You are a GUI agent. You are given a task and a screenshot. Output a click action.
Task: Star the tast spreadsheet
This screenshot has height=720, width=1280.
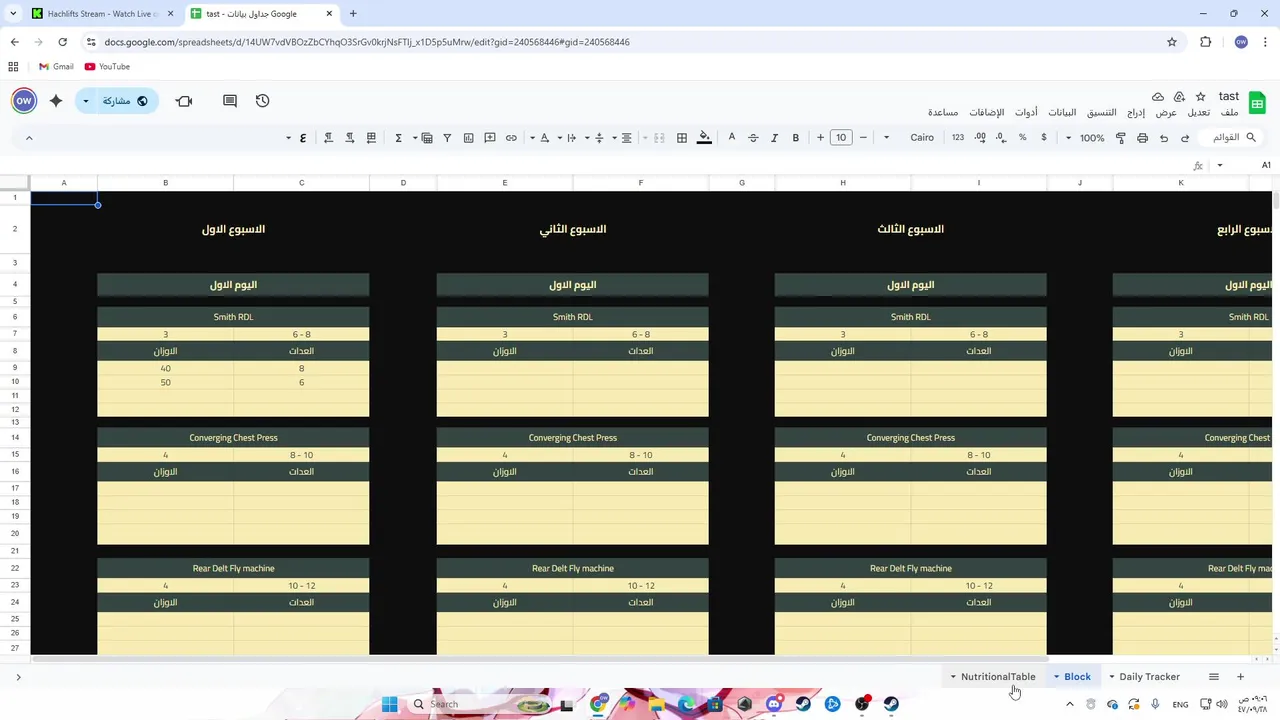coord(1200,97)
